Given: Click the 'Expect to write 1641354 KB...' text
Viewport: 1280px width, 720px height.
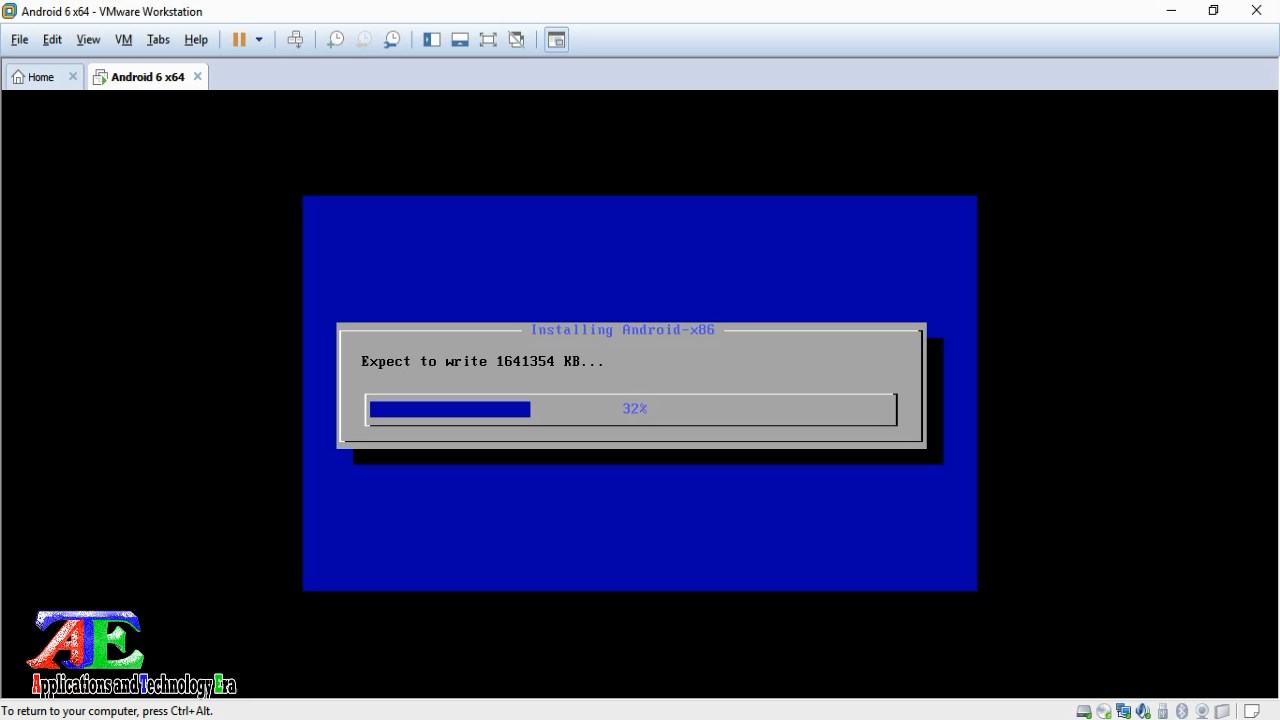Looking at the screenshot, I should point(483,361).
